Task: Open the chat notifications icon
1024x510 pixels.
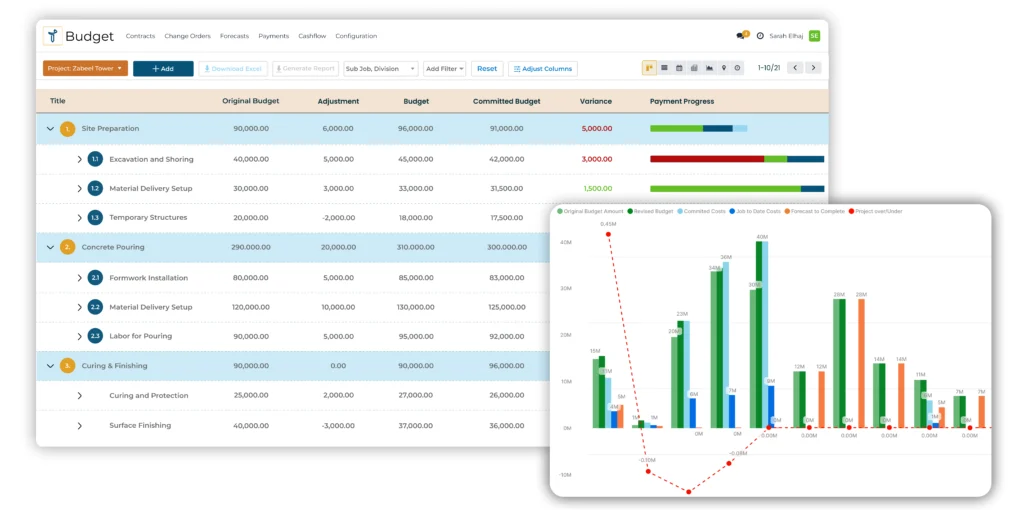Action: (x=741, y=36)
